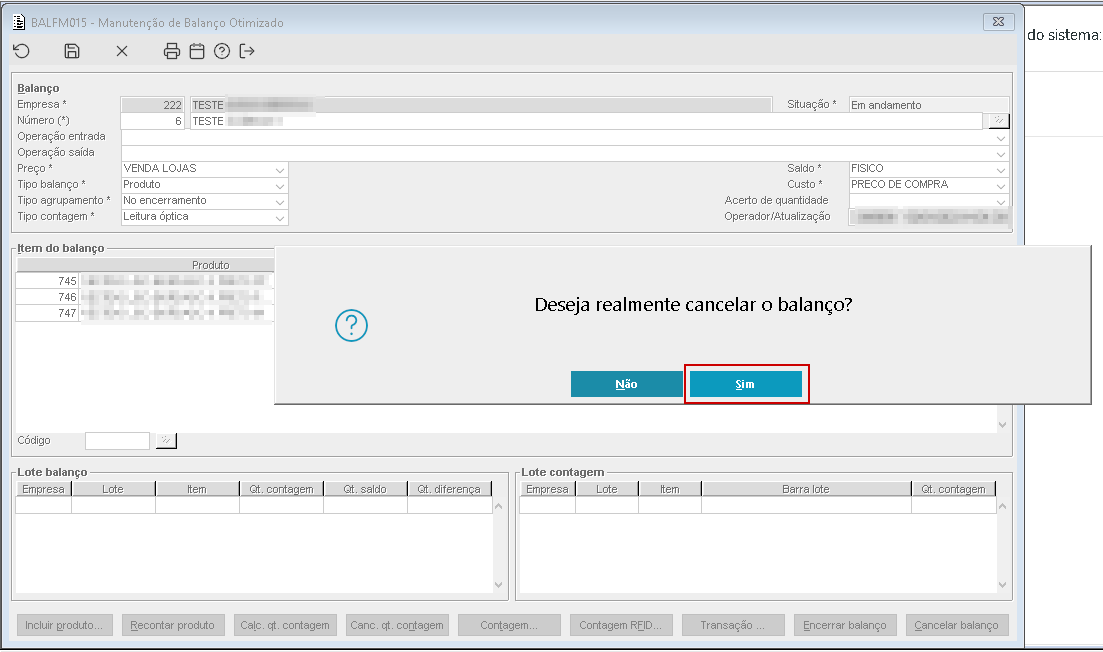This screenshot has height=652, width=1103.
Task: Click the question mark icon in the dialog
Action: click(x=351, y=326)
